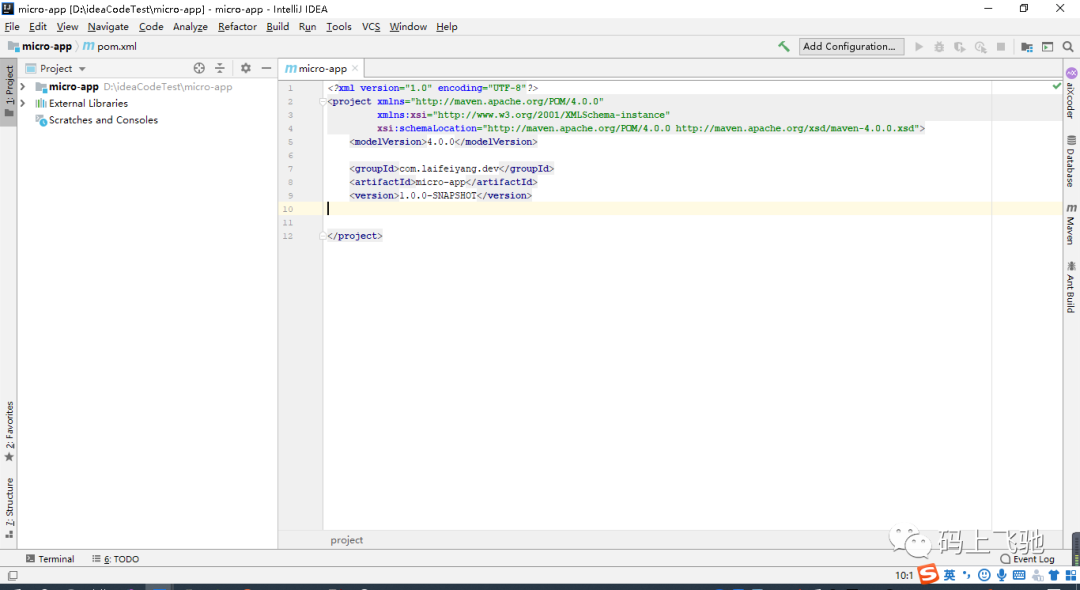This screenshot has height=590, width=1080.
Task: Collapse all in Project panel
Action: pyautogui.click(x=220, y=68)
